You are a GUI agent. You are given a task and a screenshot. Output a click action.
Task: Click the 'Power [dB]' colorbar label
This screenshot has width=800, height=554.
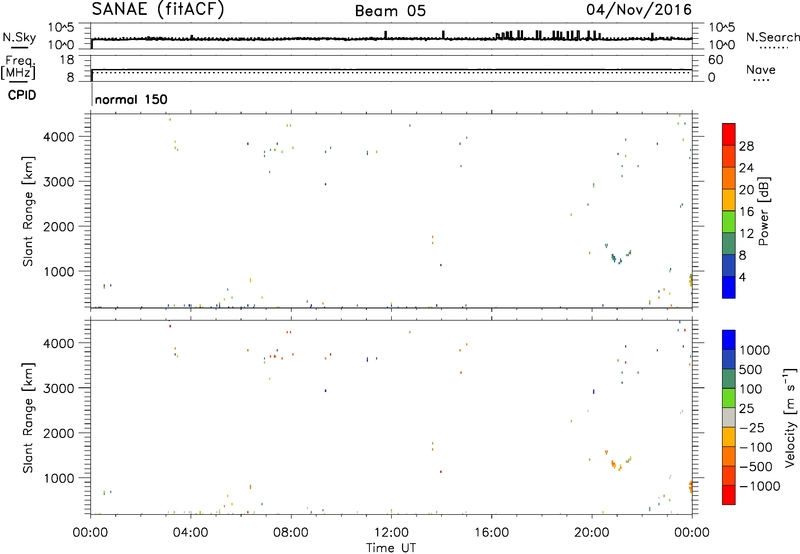pos(763,211)
